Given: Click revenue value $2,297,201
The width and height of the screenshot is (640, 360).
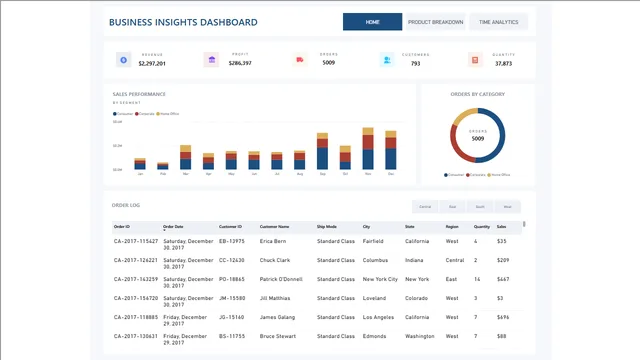Looking at the screenshot, I should pos(152,64).
